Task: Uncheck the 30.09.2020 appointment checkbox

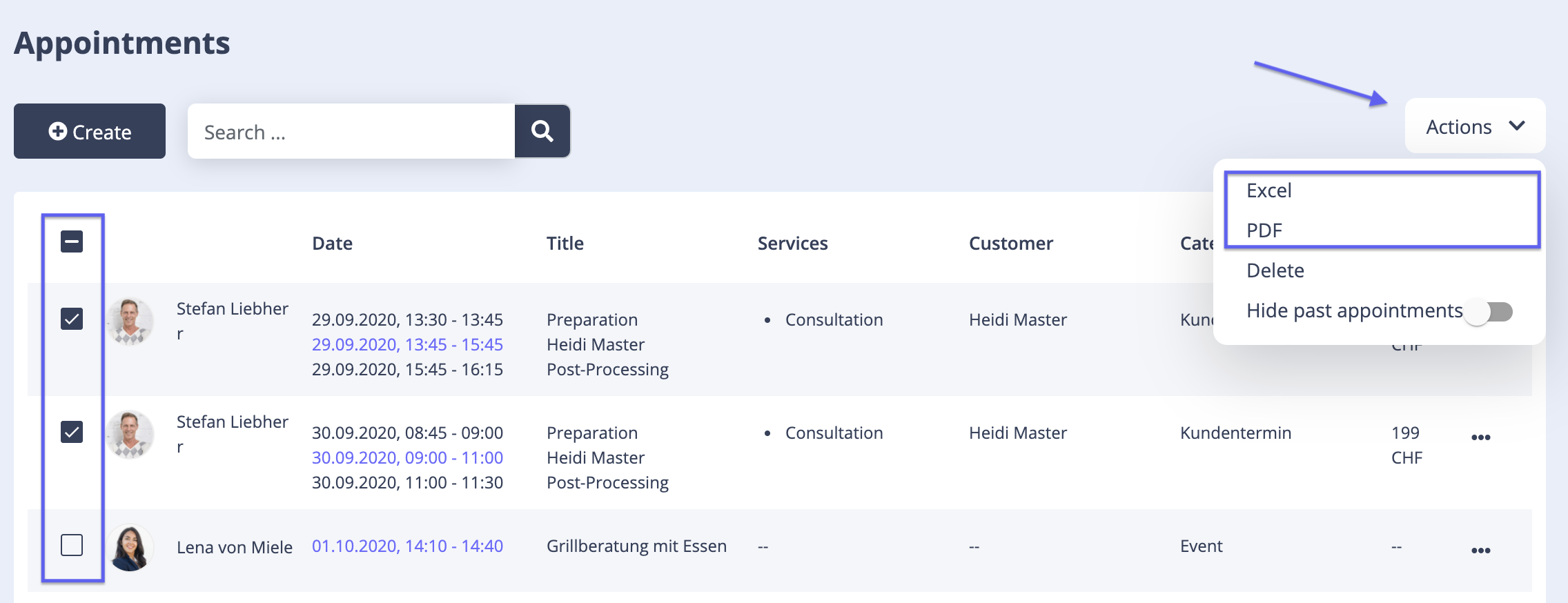Action: [72, 432]
